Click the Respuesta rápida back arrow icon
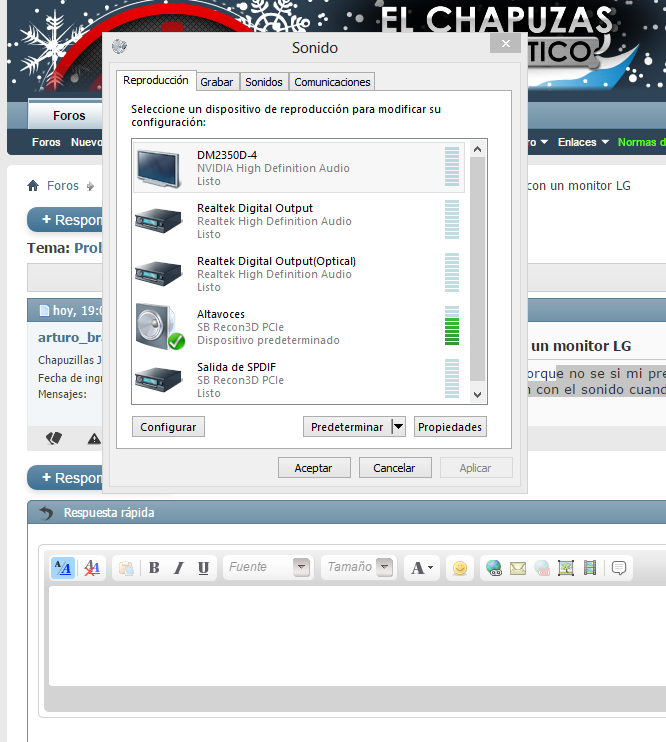The image size is (666, 742). click(45, 513)
